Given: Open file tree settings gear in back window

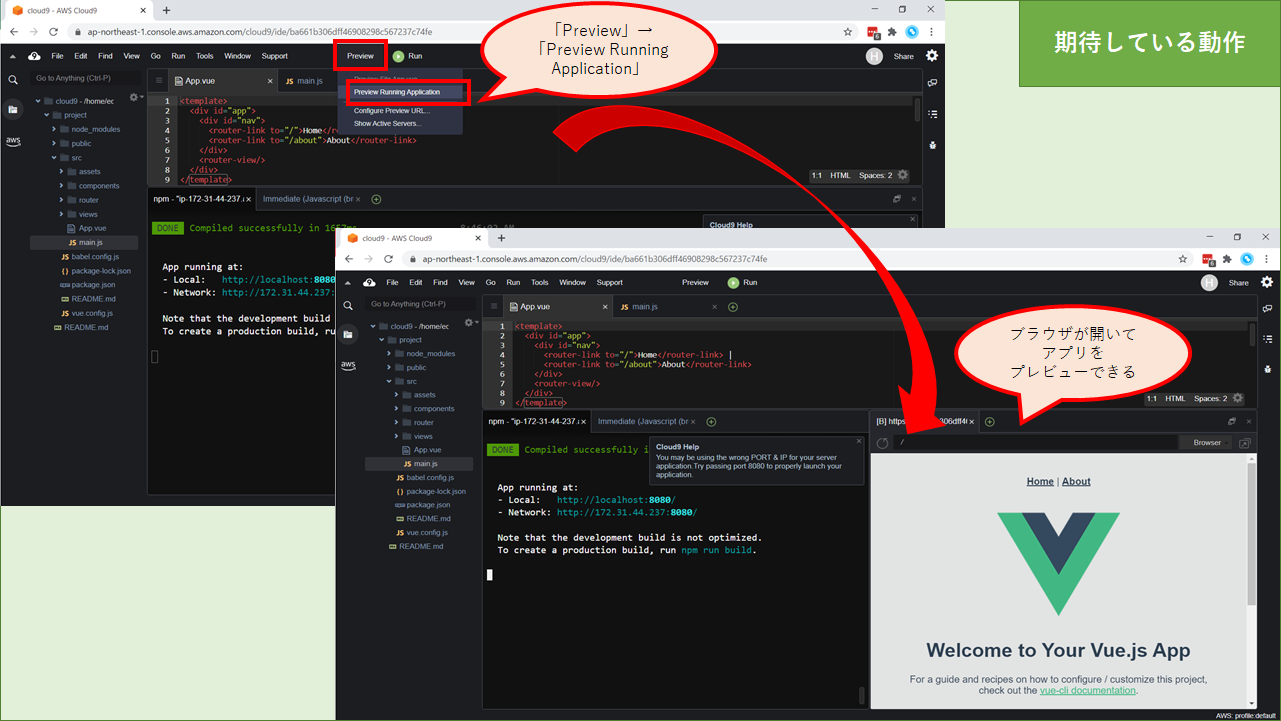Looking at the screenshot, I should pos(134,97).
